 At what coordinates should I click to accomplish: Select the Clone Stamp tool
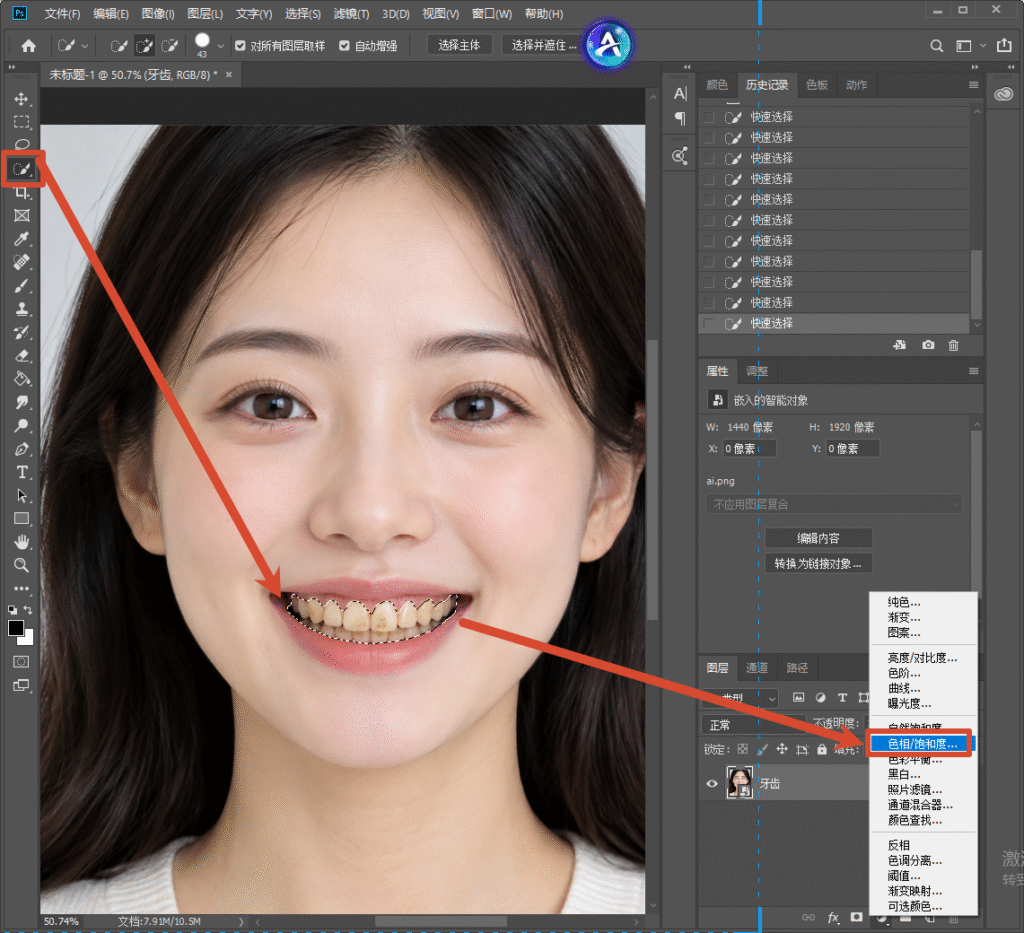[22, 309]
